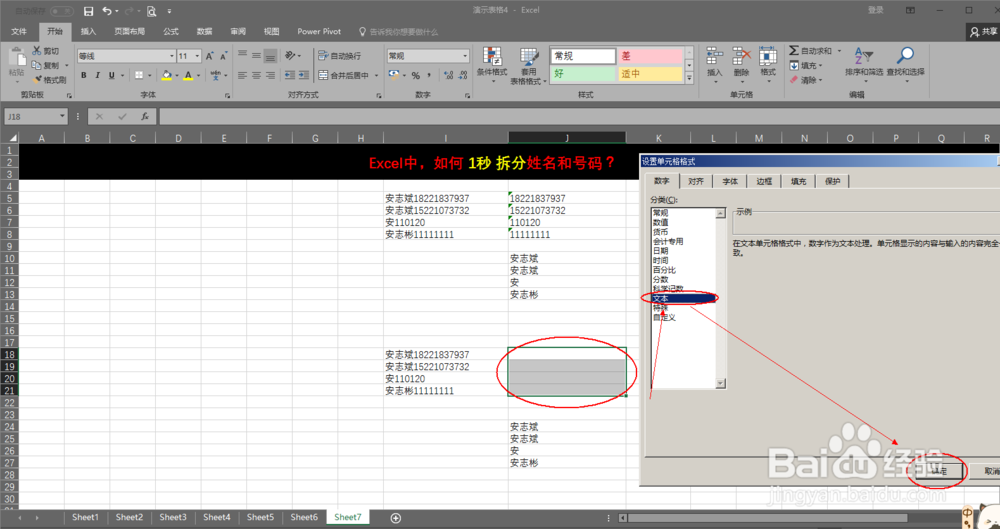Expand AutoSum dropdown arrow

point(839,51)
